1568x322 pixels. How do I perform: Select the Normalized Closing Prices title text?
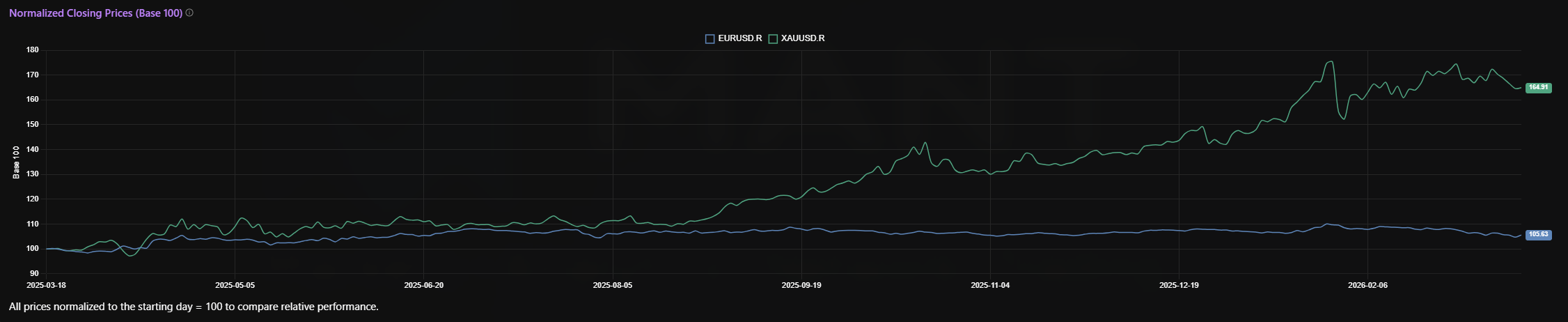(95, 13)
